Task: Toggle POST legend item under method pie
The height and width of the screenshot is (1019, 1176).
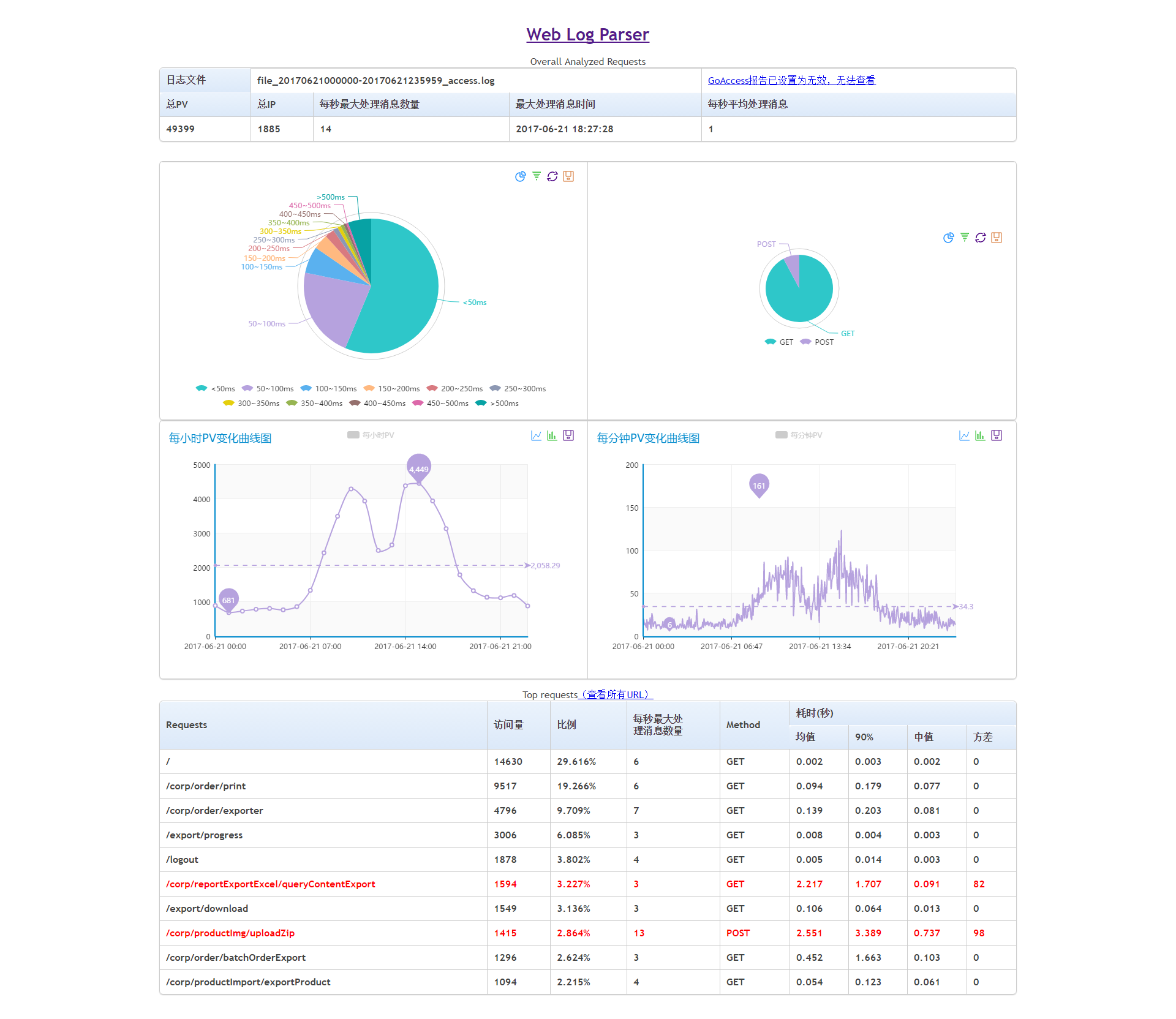Action: [x=817, y=342]
